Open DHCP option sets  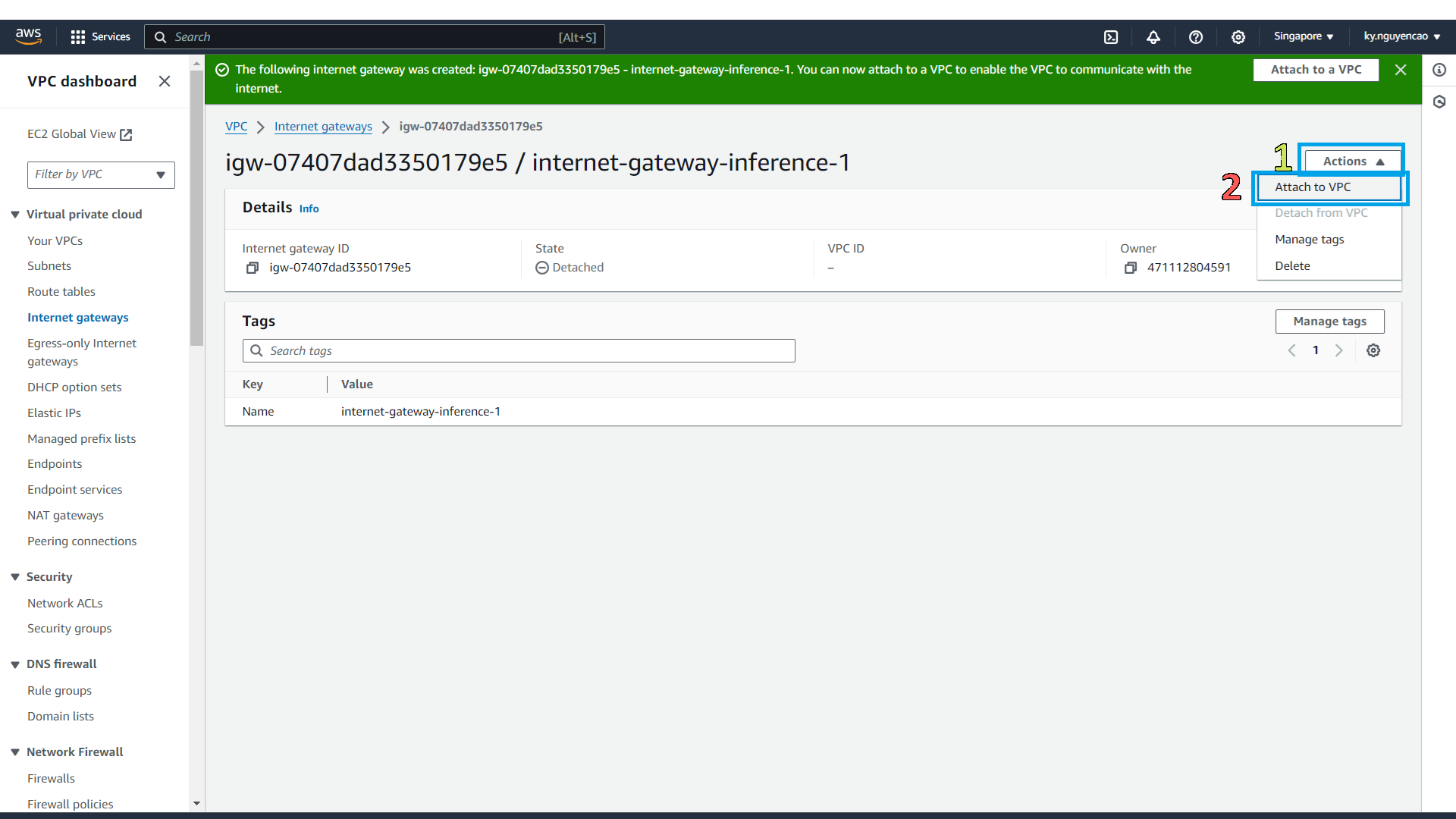click(x=74, y=388)
